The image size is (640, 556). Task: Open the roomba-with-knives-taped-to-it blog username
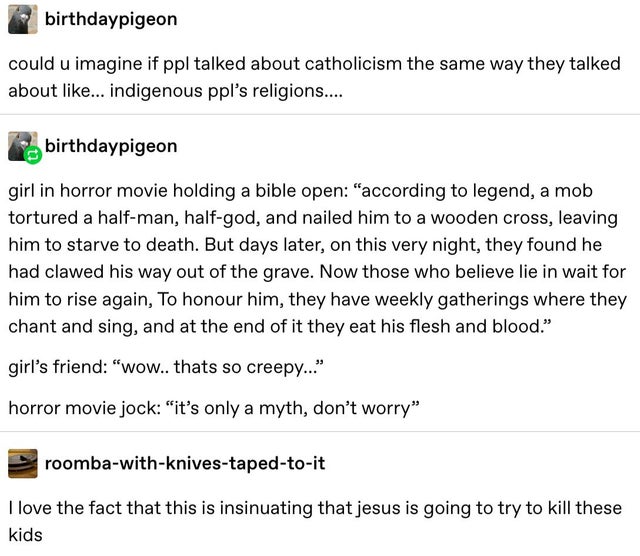click(184, 462)
